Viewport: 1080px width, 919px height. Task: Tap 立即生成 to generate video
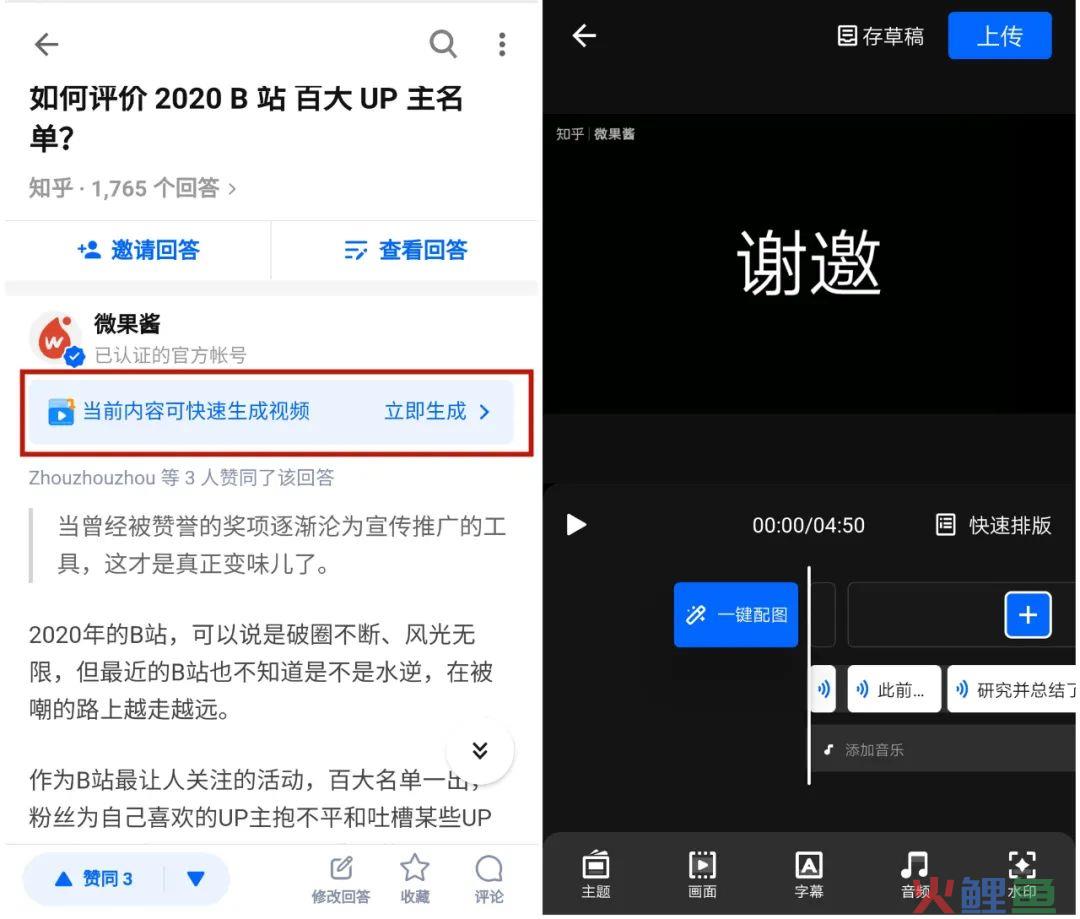click(426, 411)
